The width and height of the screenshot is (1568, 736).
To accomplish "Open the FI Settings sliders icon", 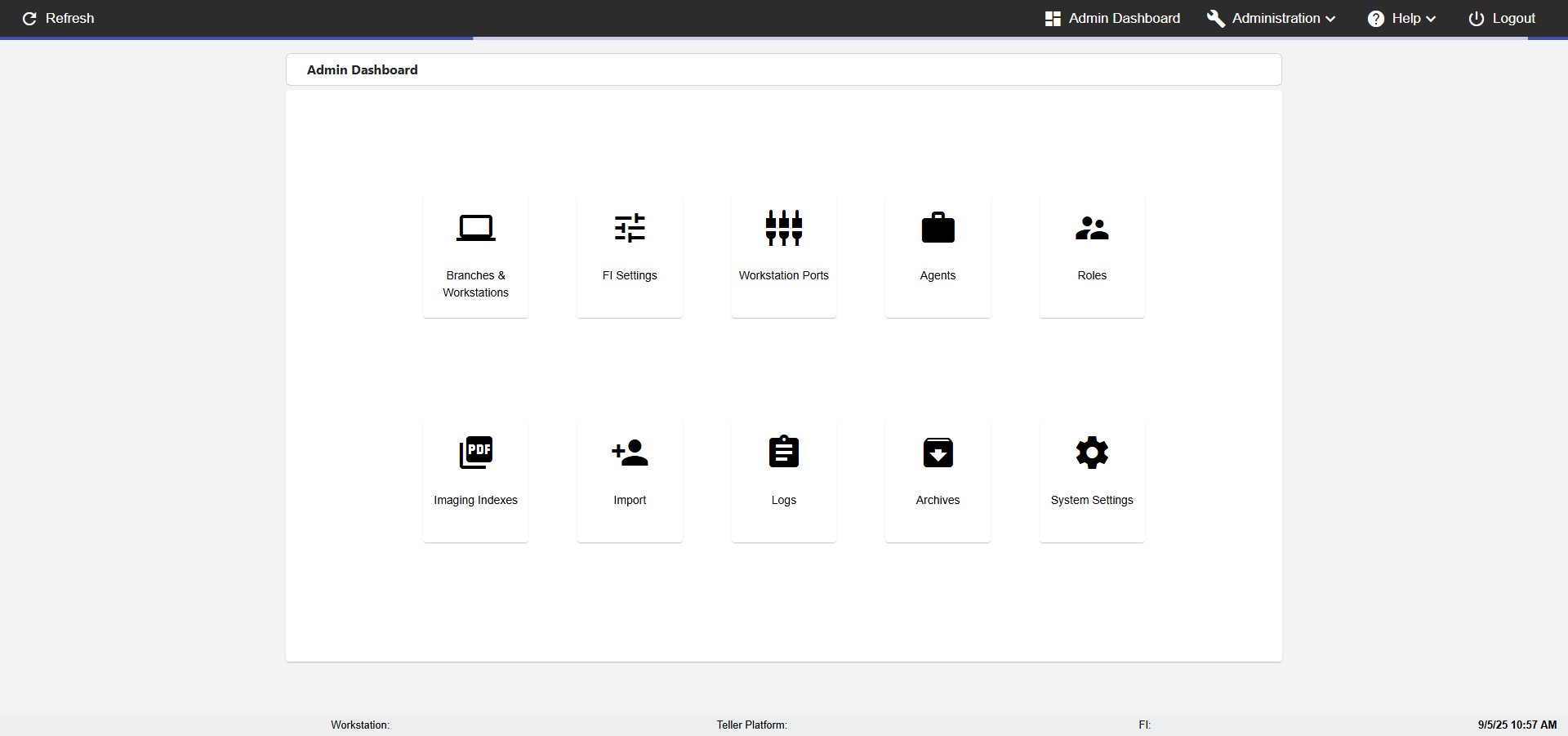I will pyautogui.click(x=630, y=228).
